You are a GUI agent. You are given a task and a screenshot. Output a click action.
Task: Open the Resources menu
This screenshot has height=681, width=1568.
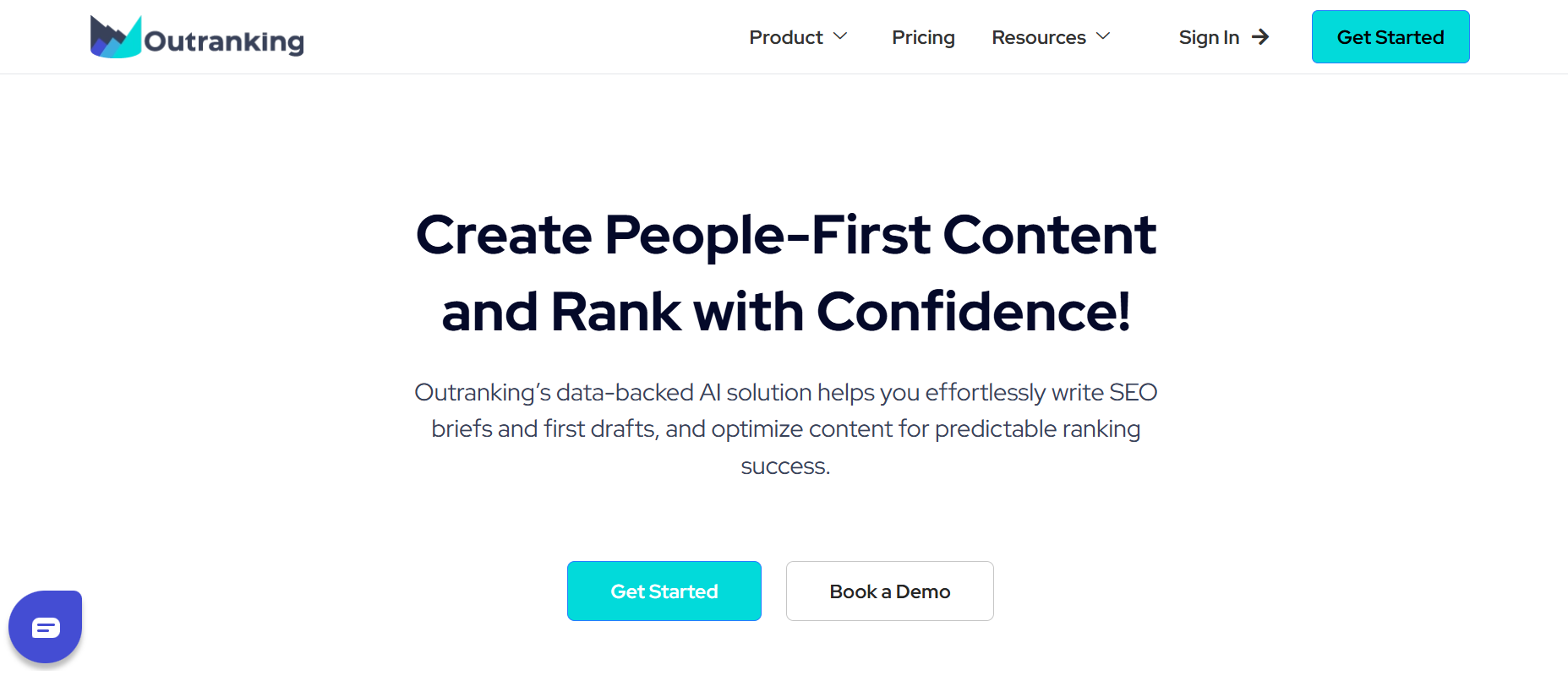(x=1038, y=37)
